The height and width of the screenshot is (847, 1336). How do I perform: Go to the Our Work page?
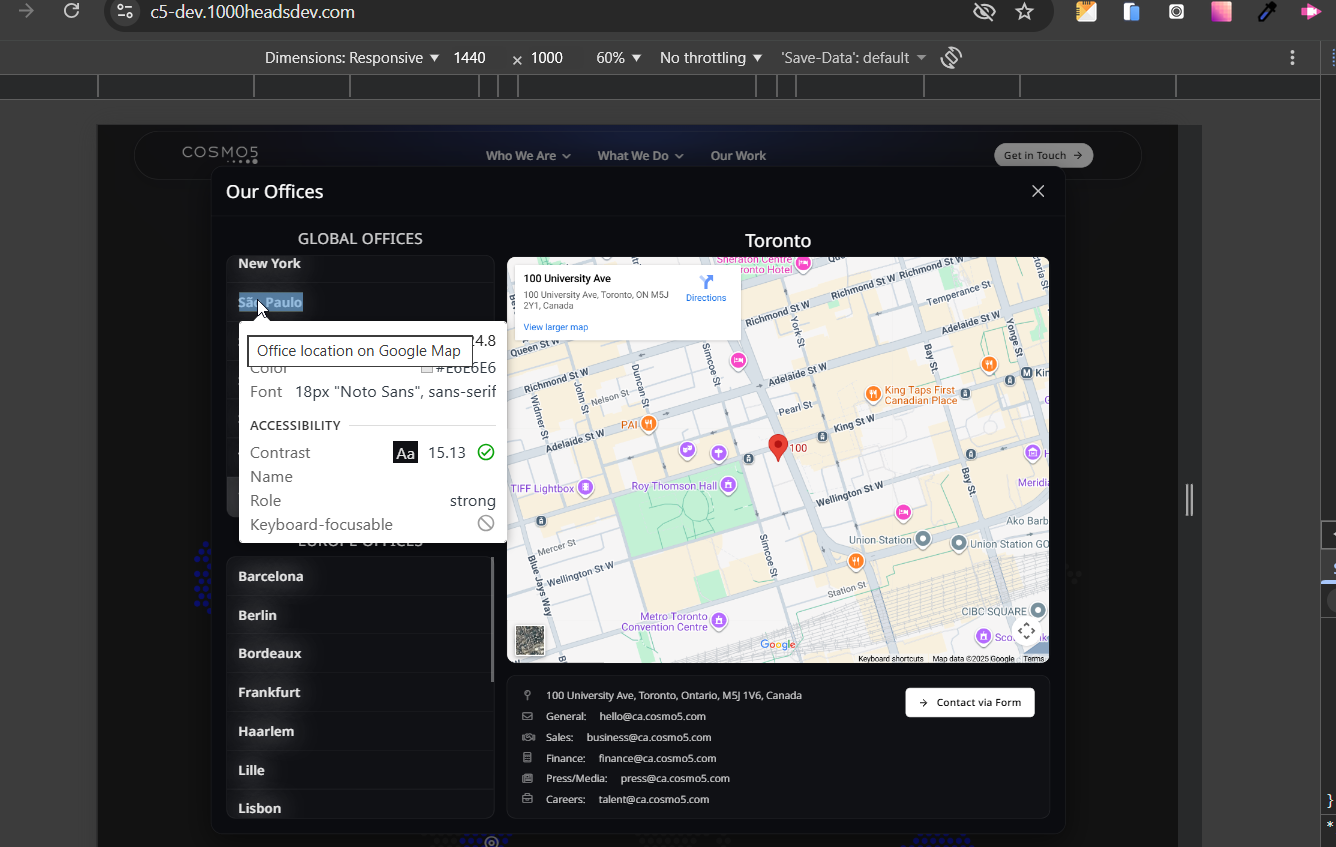click(738, 156)
